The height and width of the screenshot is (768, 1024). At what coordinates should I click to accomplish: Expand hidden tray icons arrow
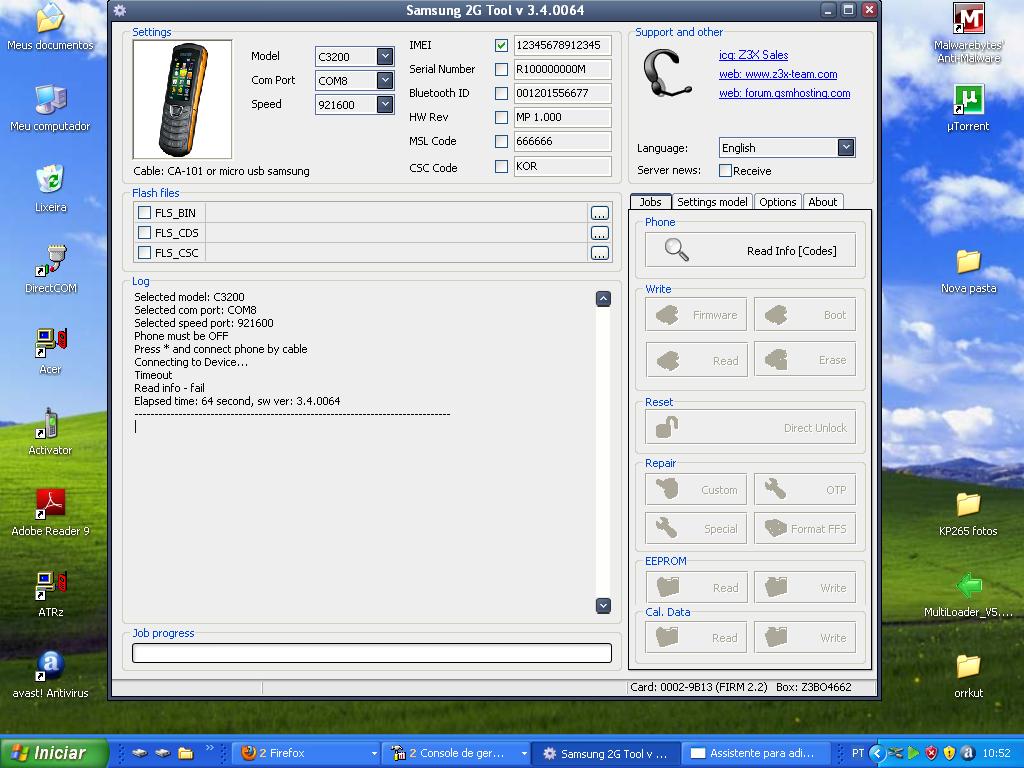point(877,753)
